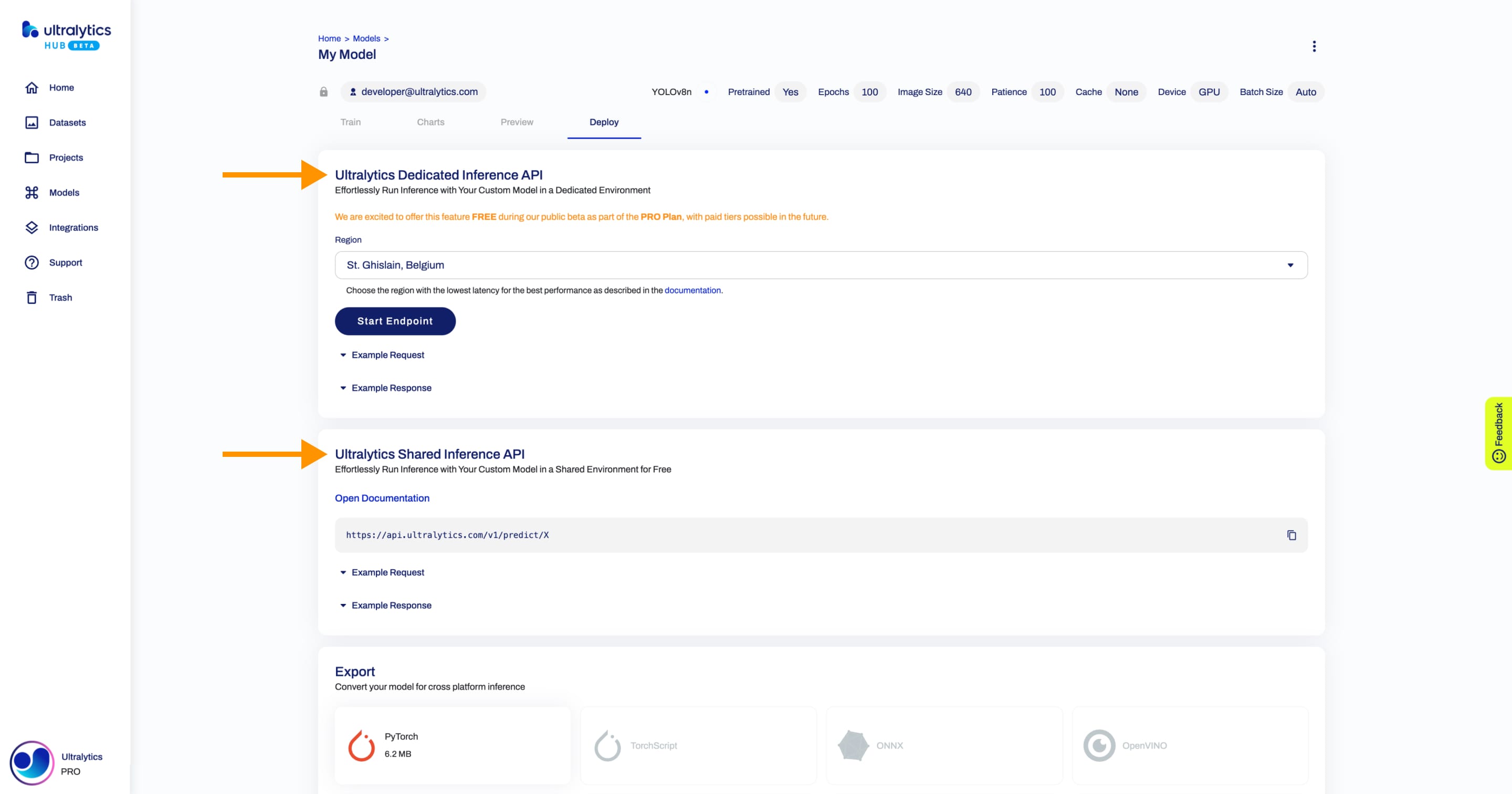Expand the Example Request section
This screenshot has height=794, width=1512.
point(383,355)
